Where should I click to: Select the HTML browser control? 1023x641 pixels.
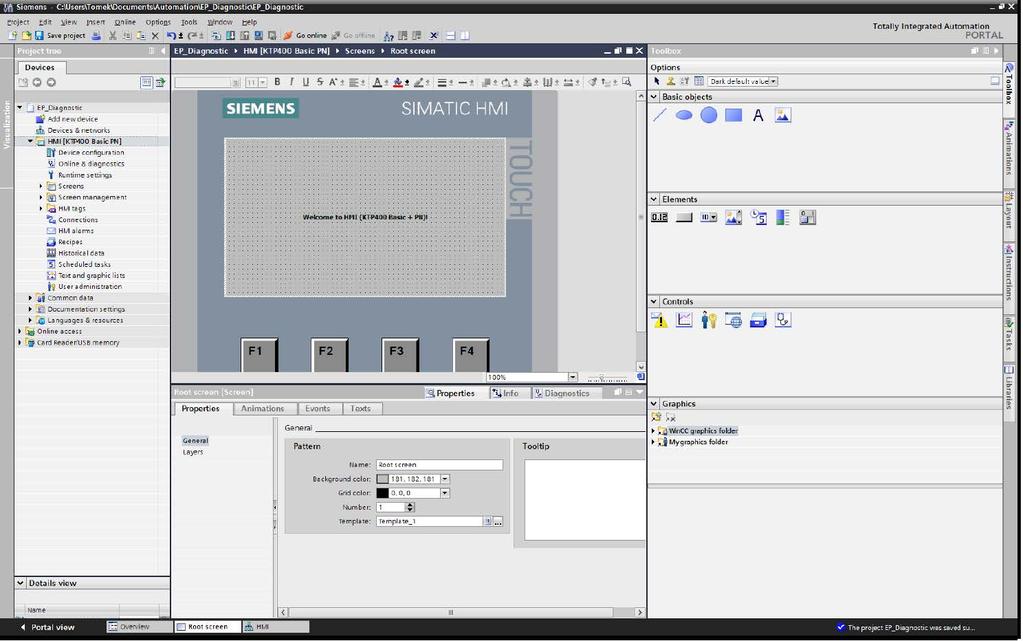click(733, 320)
